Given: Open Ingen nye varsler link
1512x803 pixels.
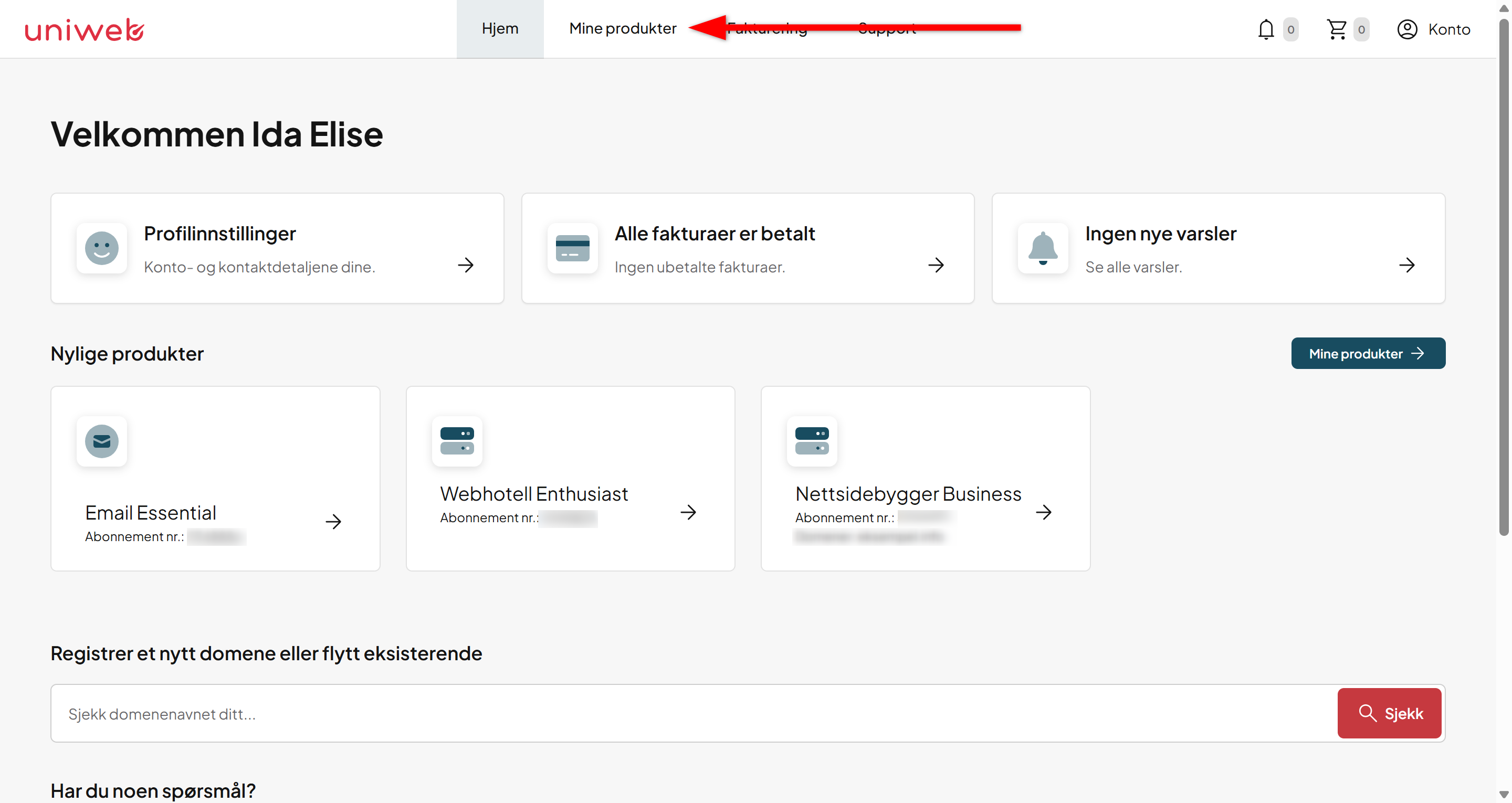Looking at the screenshot, I should pos(1160,234).
